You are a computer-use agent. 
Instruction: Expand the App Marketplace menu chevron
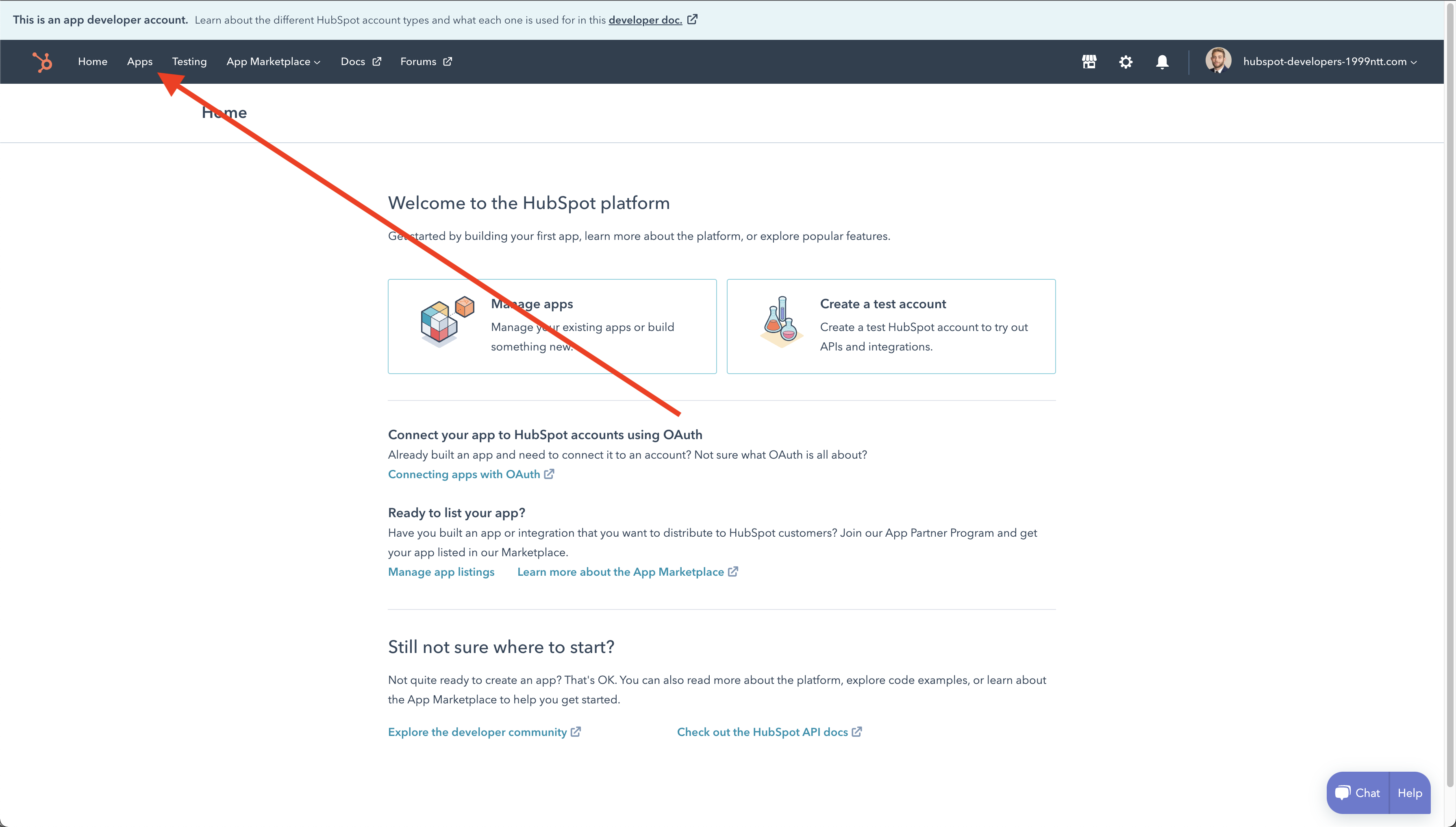(x=317, y=63)
